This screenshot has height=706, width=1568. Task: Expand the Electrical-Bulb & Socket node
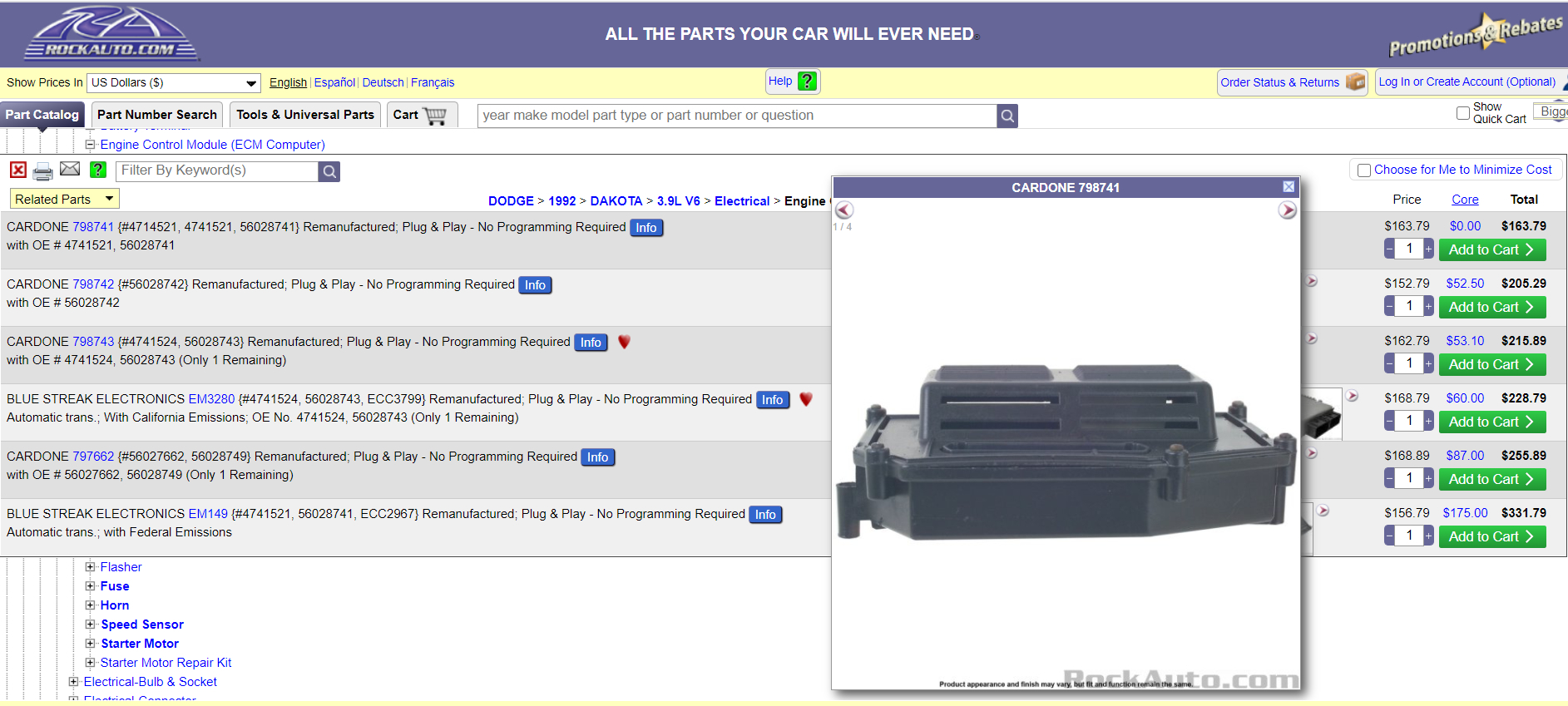tap(73, 682)
